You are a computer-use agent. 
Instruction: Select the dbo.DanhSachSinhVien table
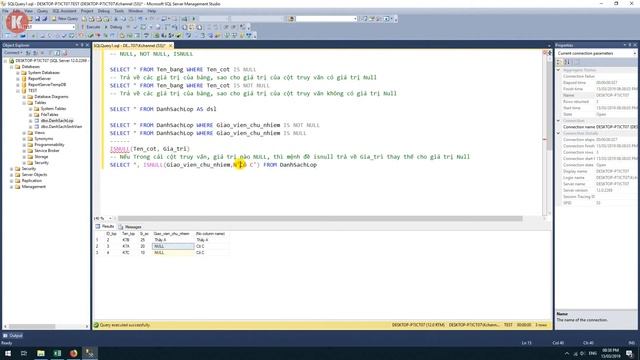point(61,127)
